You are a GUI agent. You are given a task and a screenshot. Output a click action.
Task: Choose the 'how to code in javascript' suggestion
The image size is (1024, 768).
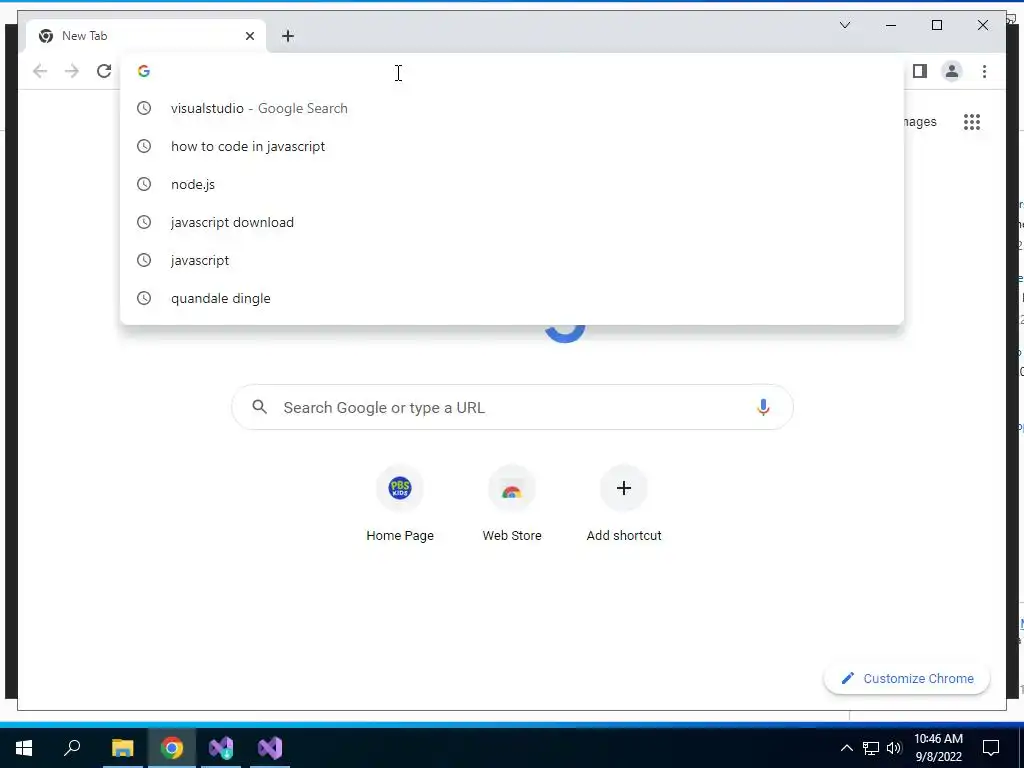(512, 146)
